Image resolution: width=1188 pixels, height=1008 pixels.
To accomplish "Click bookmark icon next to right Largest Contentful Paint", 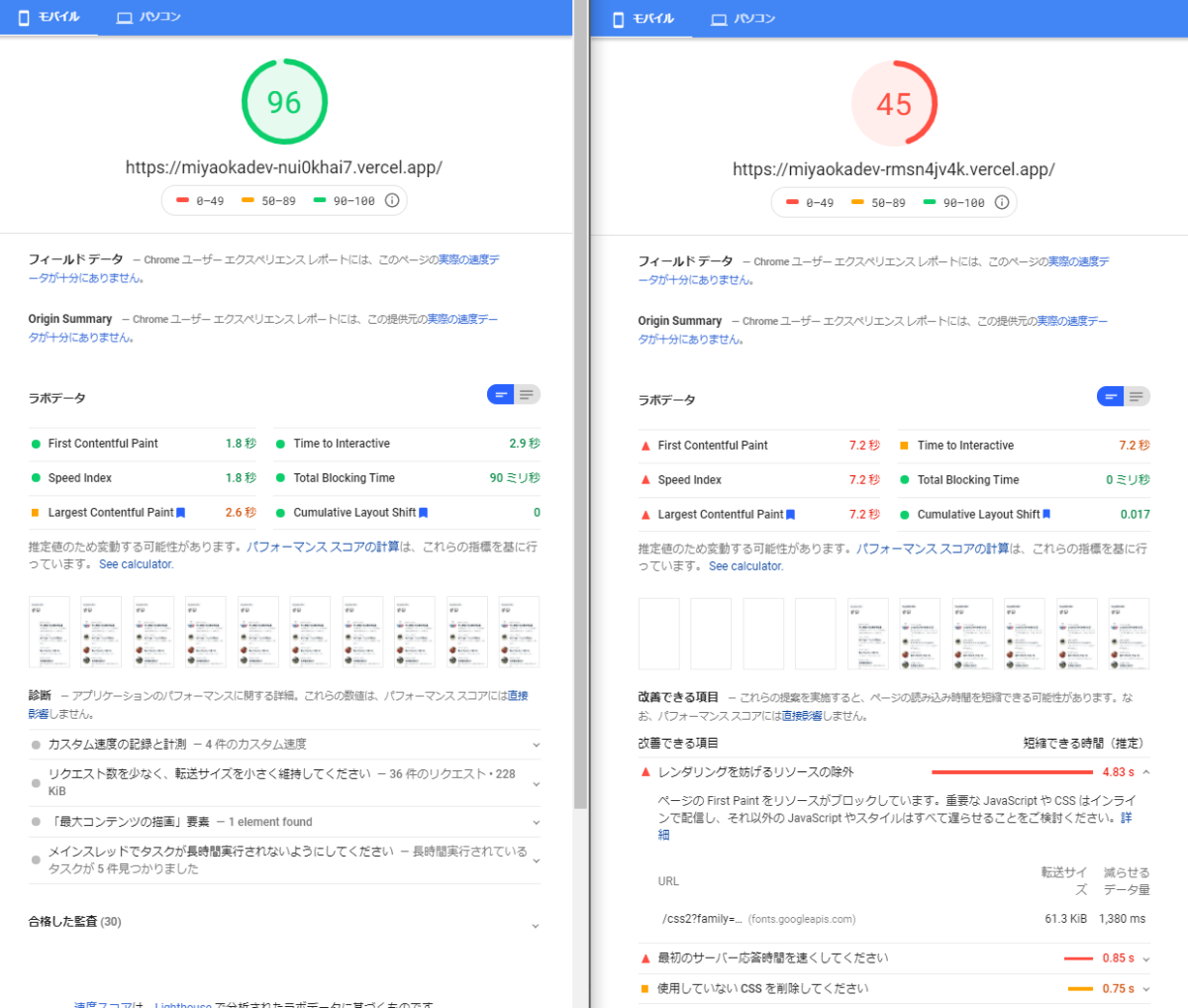I will coord(791,515).
